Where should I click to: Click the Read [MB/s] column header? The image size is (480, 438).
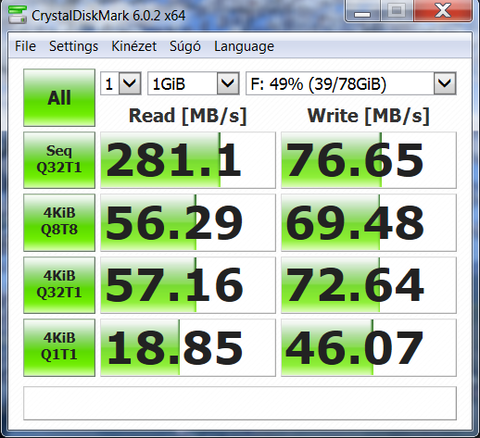tap(188, 116)
